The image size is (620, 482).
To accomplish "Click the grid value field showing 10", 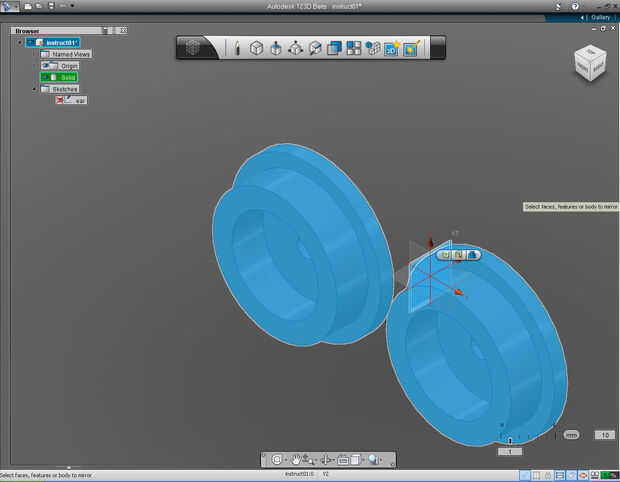I will click(x=605, y=435).
